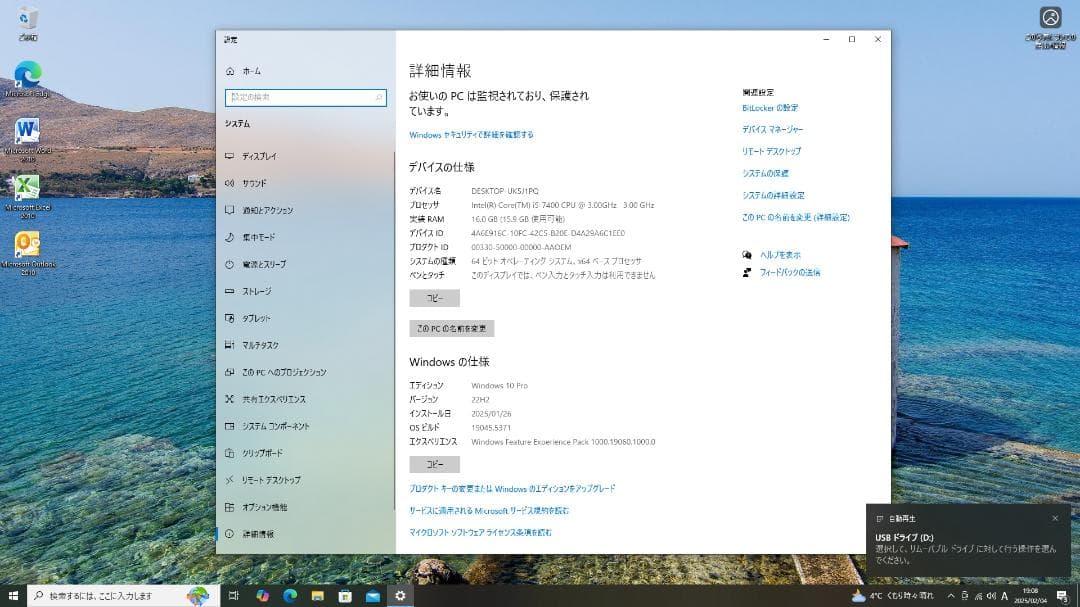
Task: Switch to the ディスプレイ section in the sidebar
Action: 262,156
